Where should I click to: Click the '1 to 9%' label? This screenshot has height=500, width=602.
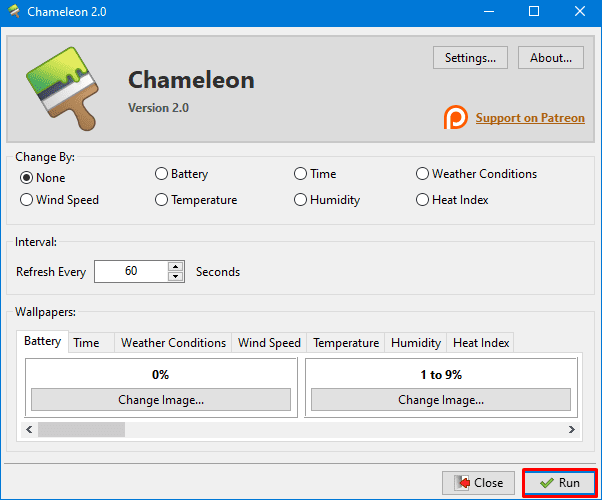pyautogui.click(x=441, y=374)
